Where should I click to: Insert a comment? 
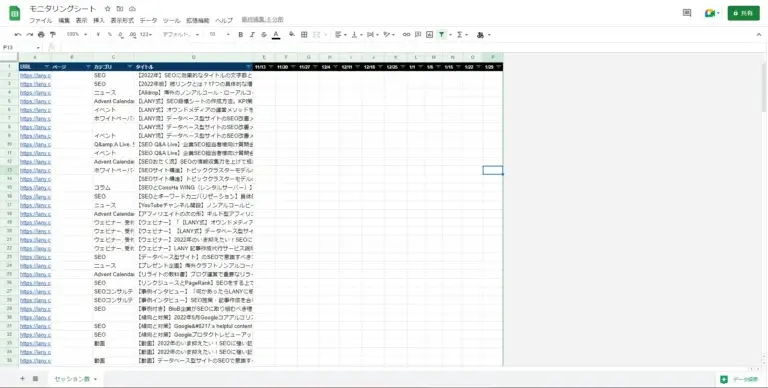coord(418,35)
